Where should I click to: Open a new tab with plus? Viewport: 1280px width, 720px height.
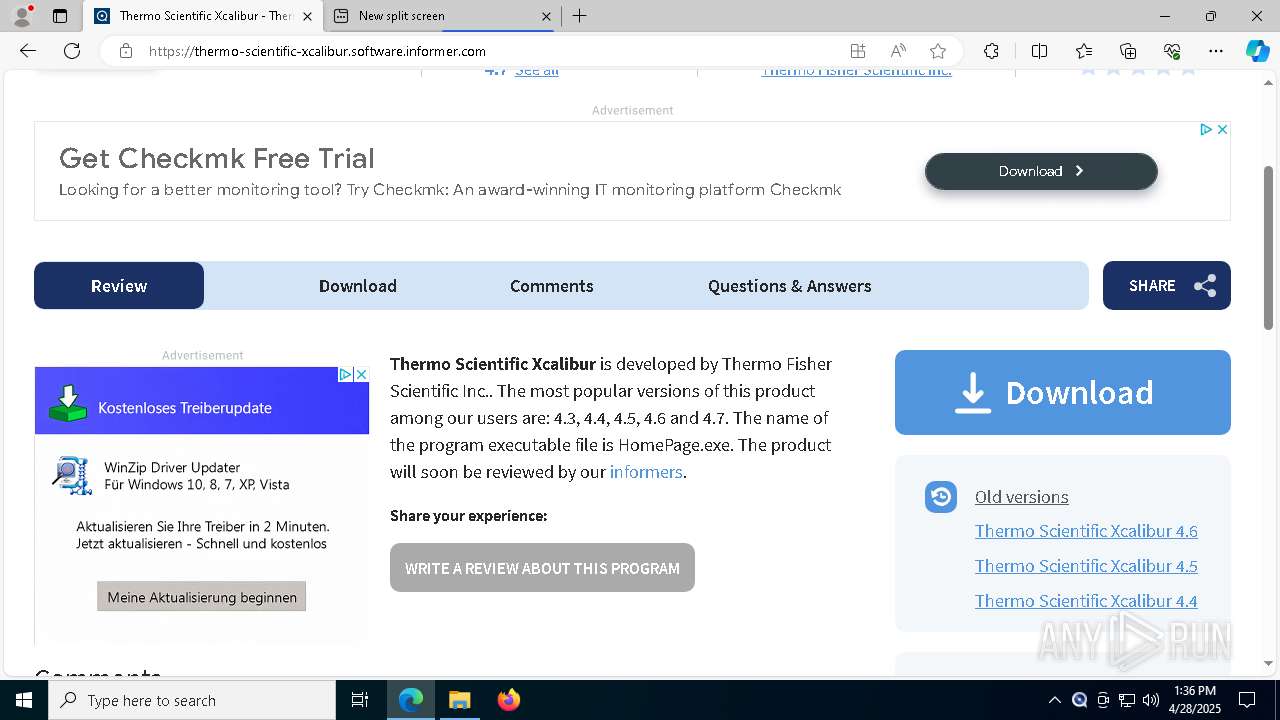coord(580,16)
